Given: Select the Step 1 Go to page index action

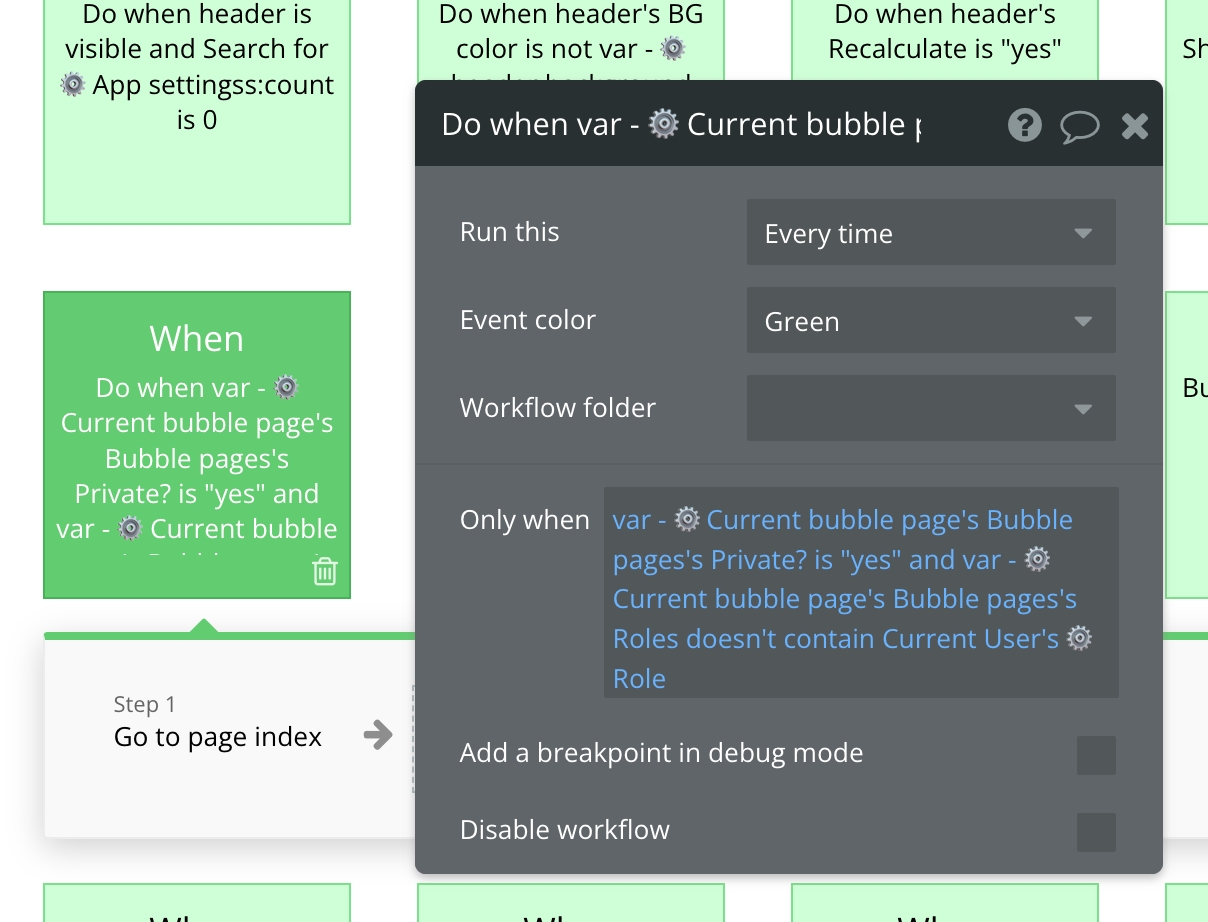Looking at the screenshot, I should click(218, 737).
